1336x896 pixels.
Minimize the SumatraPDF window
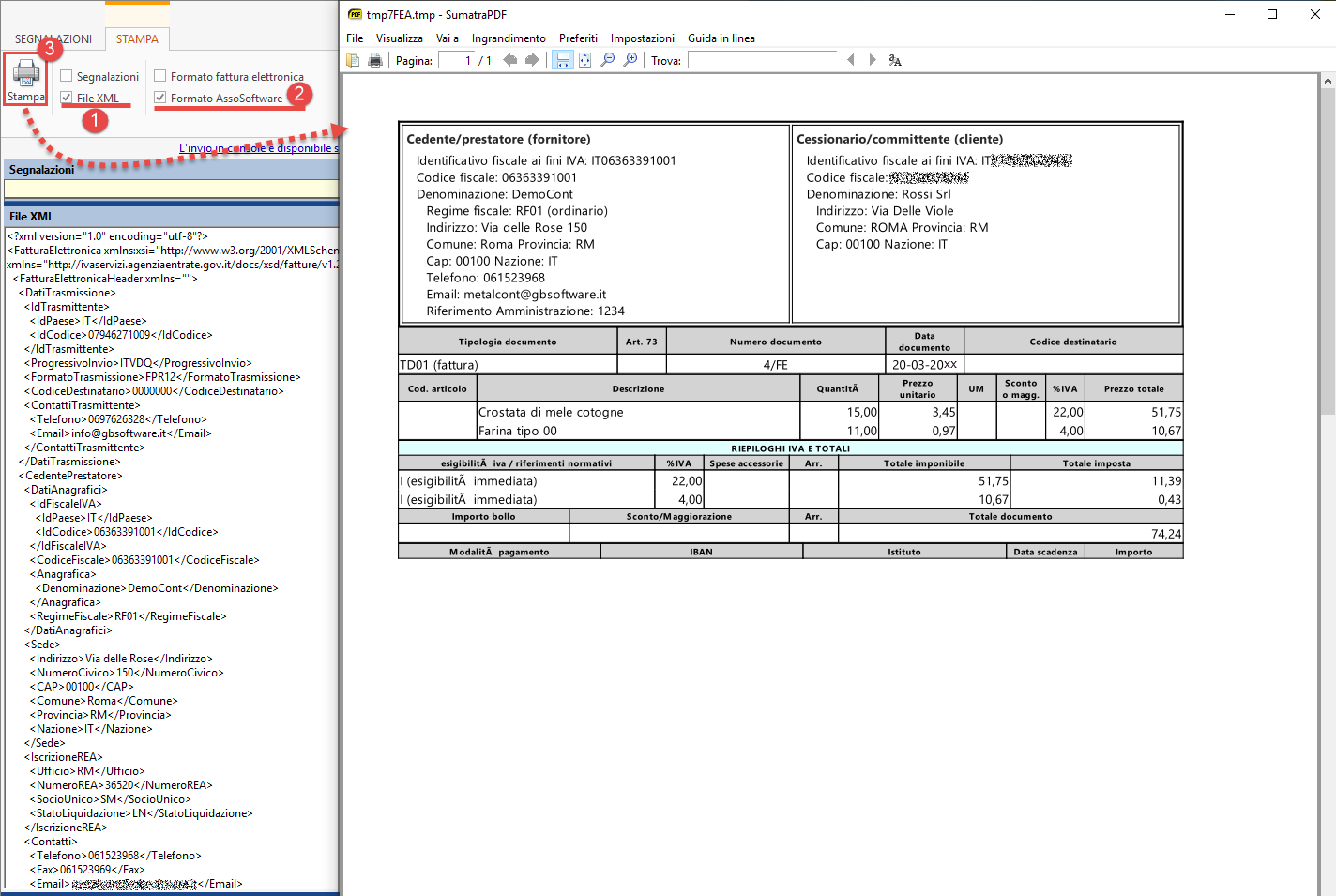coord(1230,14)
